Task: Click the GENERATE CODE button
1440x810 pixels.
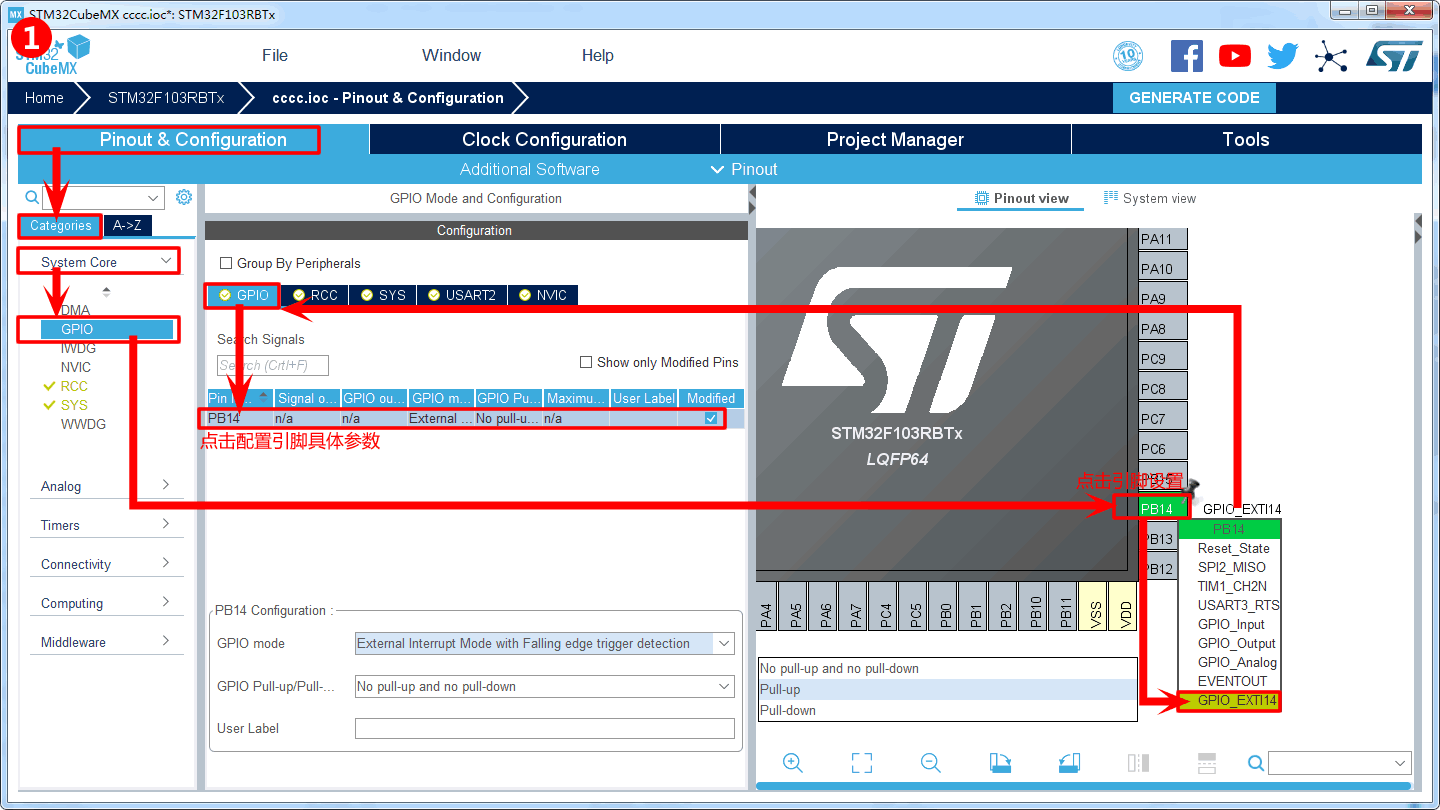Action: point(1194,98)
